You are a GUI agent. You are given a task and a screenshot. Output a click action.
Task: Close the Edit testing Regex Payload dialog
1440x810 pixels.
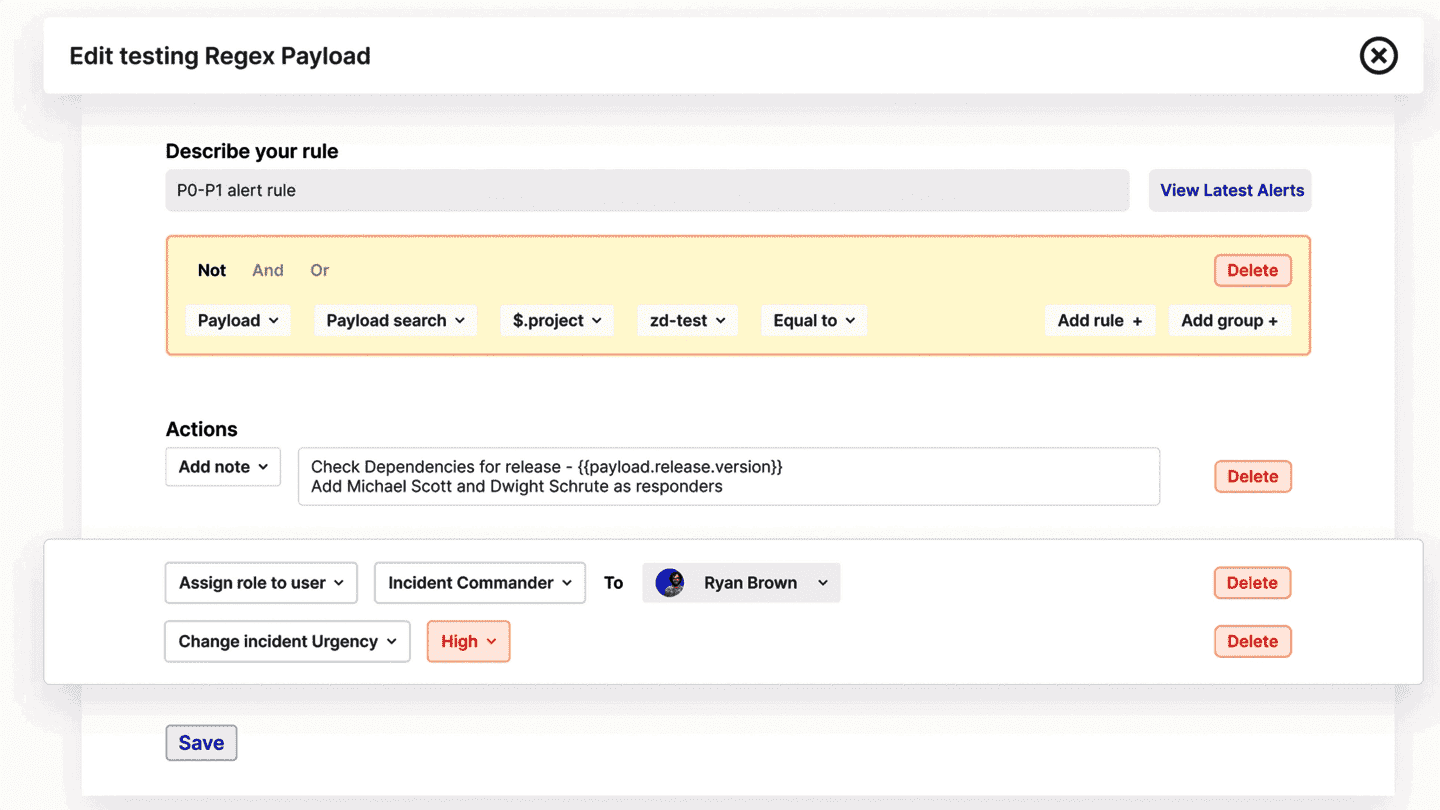pyautogui.click(x=1378, y=56)
